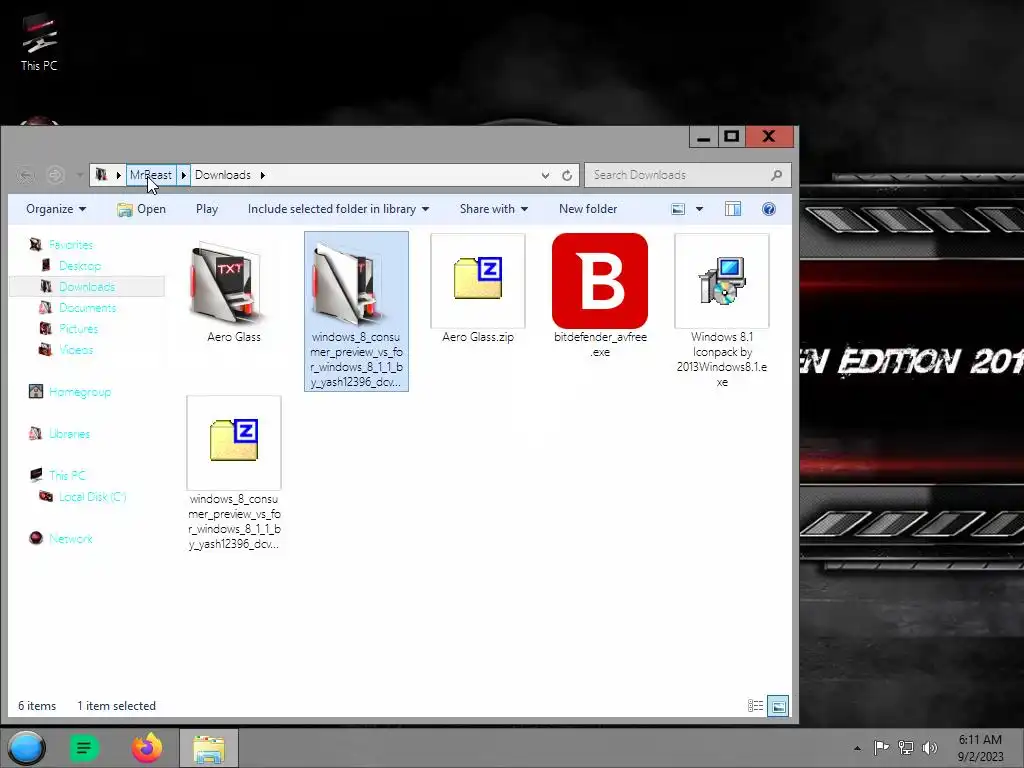
Task: Minimize the Downloads window
Action: pos(703,136)
